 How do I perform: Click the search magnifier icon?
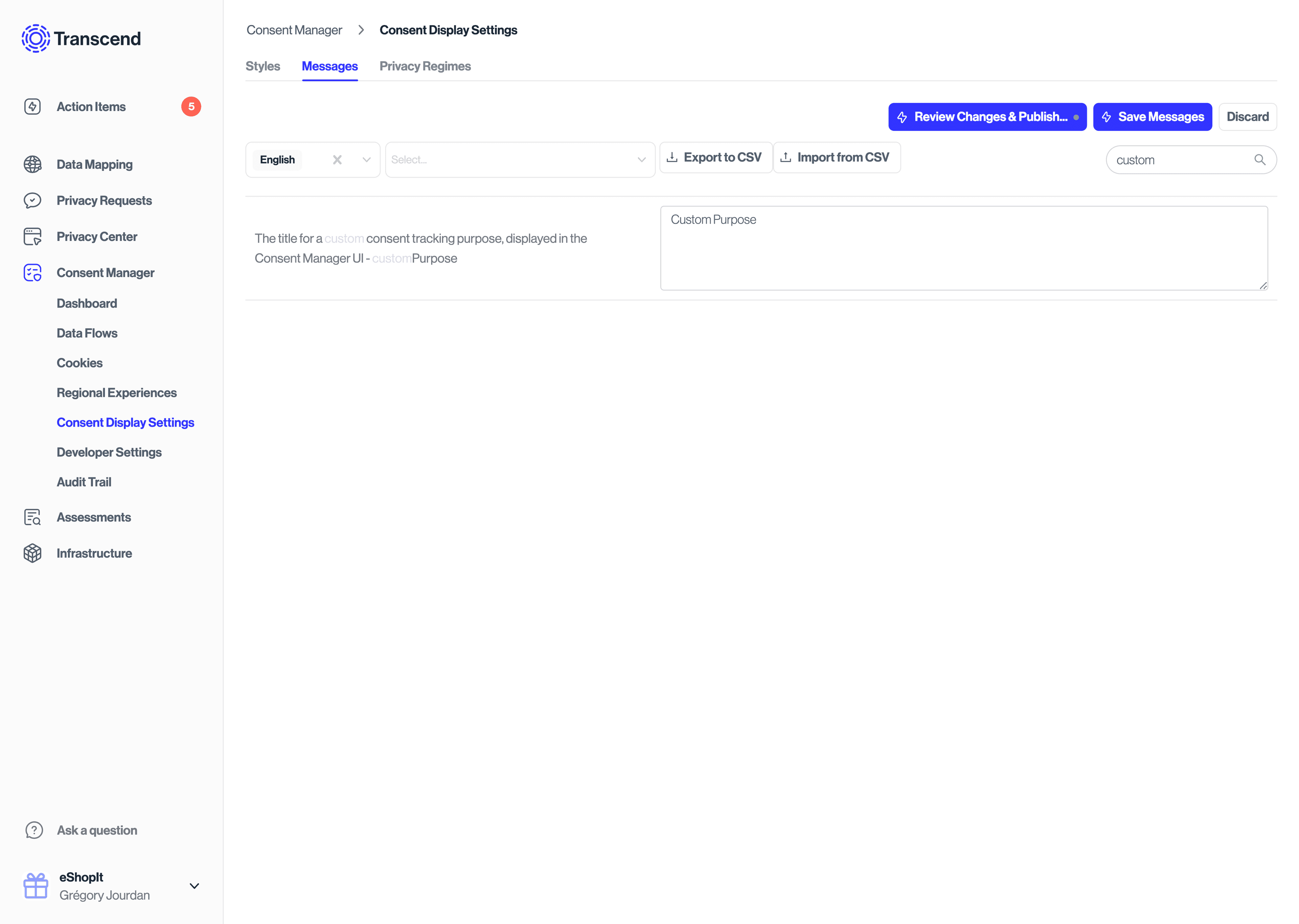(1259, 160)
